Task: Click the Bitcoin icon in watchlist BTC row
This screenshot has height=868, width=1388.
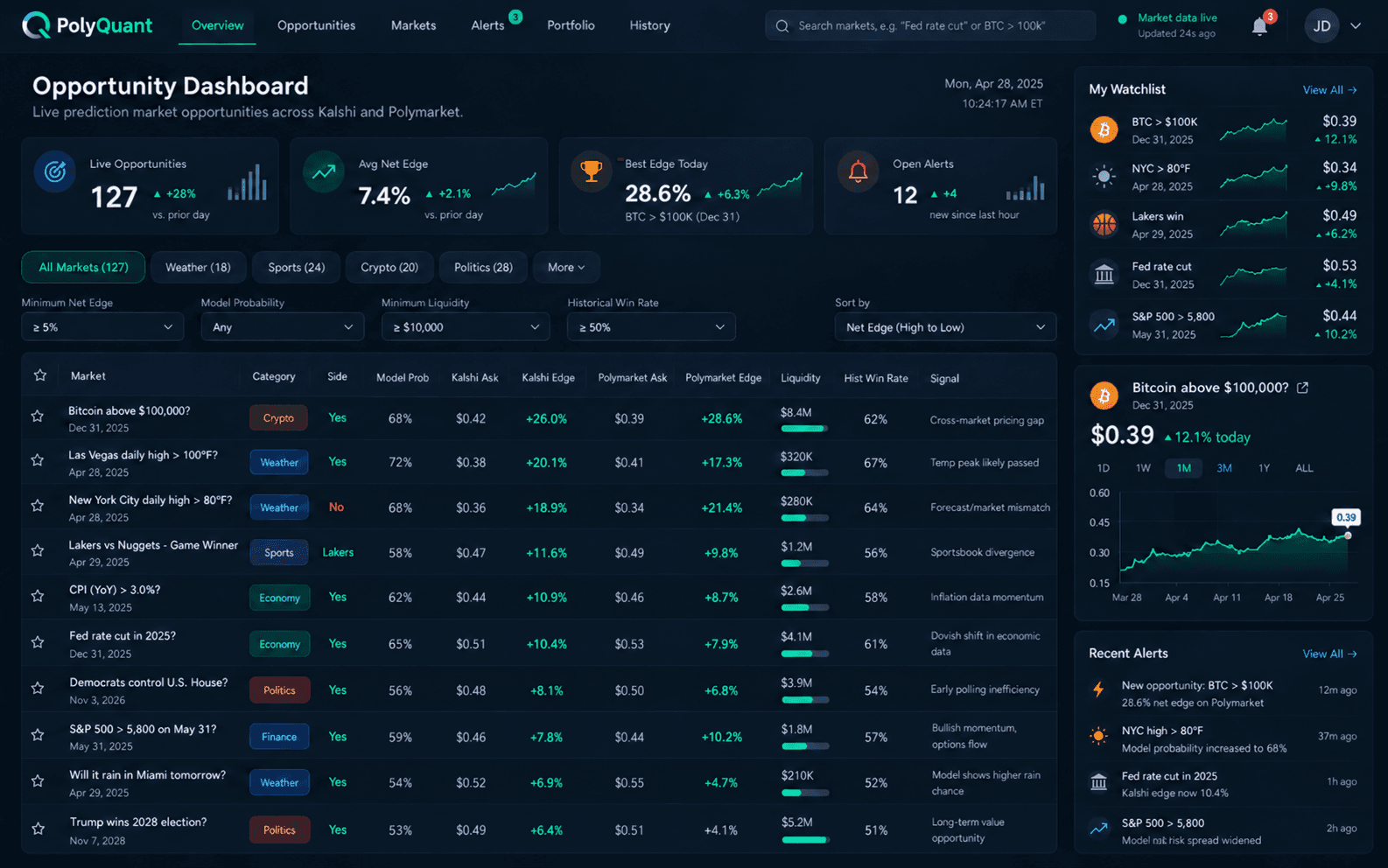Action: click(x=1104, y=130)
